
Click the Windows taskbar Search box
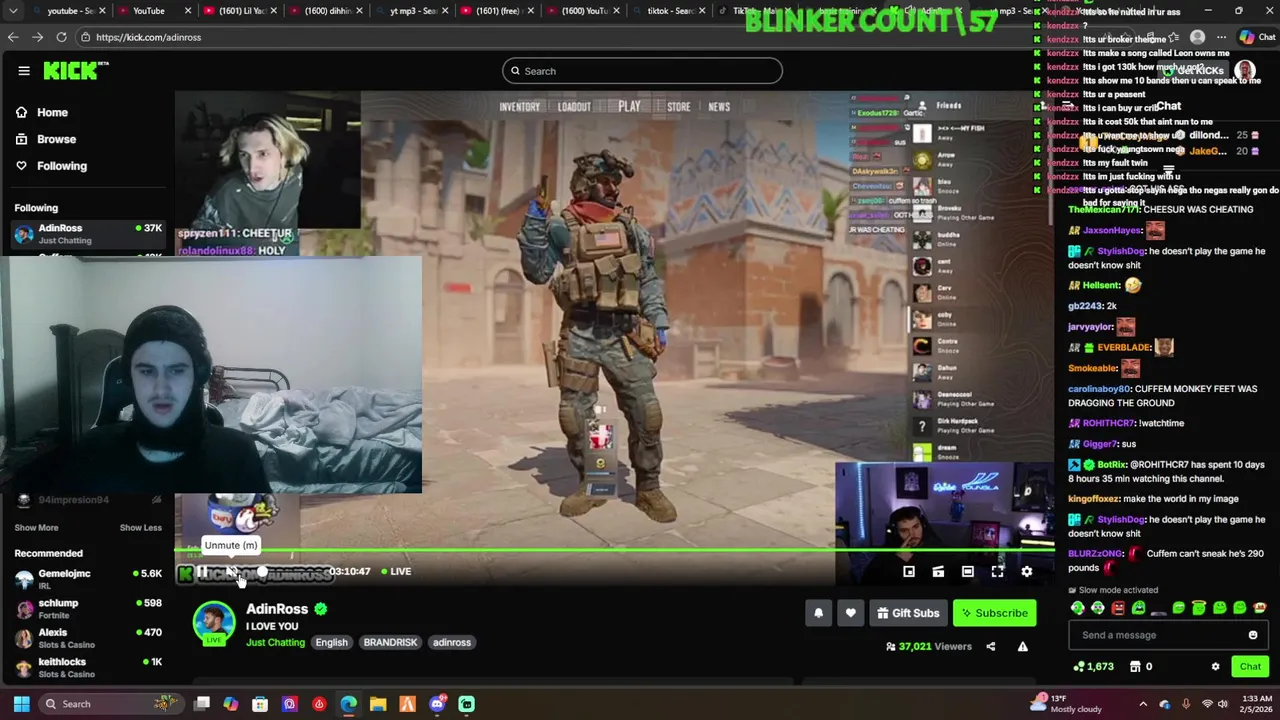coord(110,704)
